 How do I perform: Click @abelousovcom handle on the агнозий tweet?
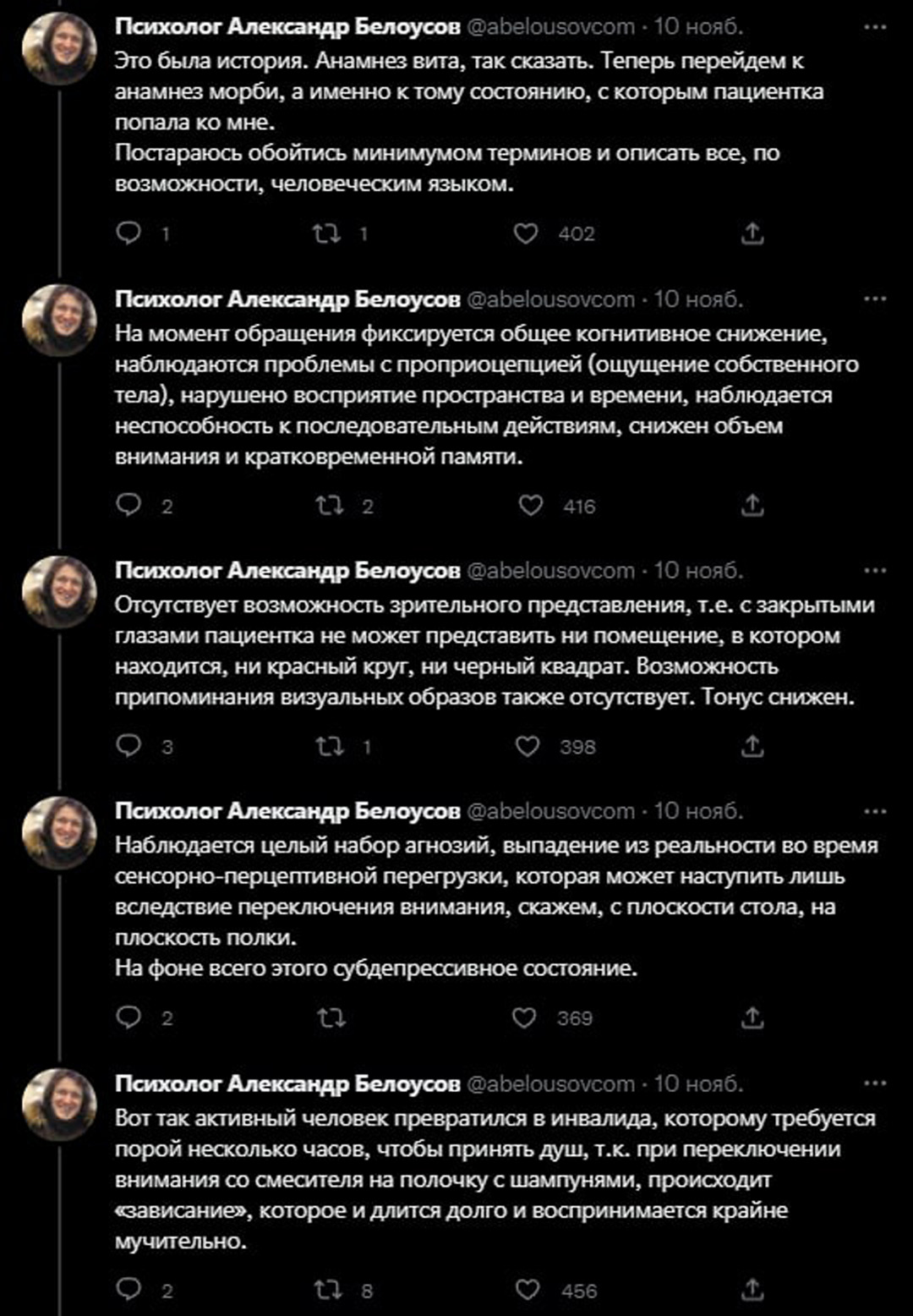click(550, 811)
